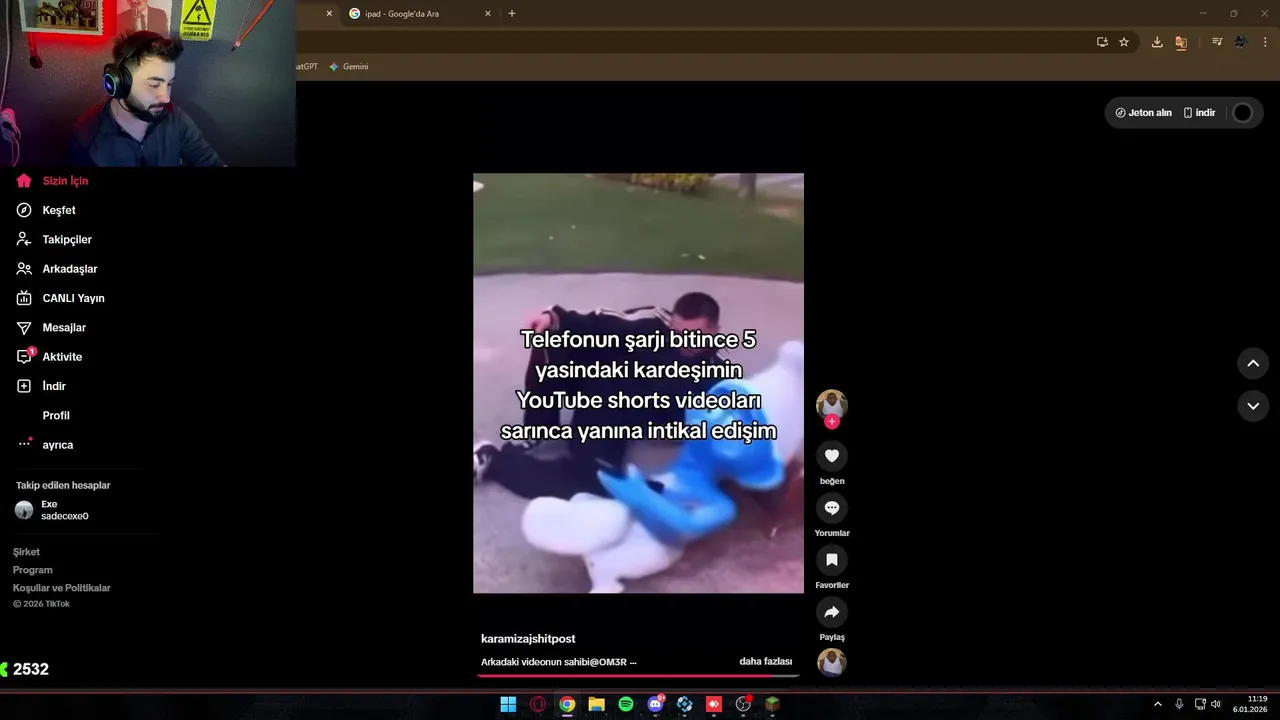Open Aktivite notifications
Viewport: 1280px width, 720px height.
(x=62, y=357)
